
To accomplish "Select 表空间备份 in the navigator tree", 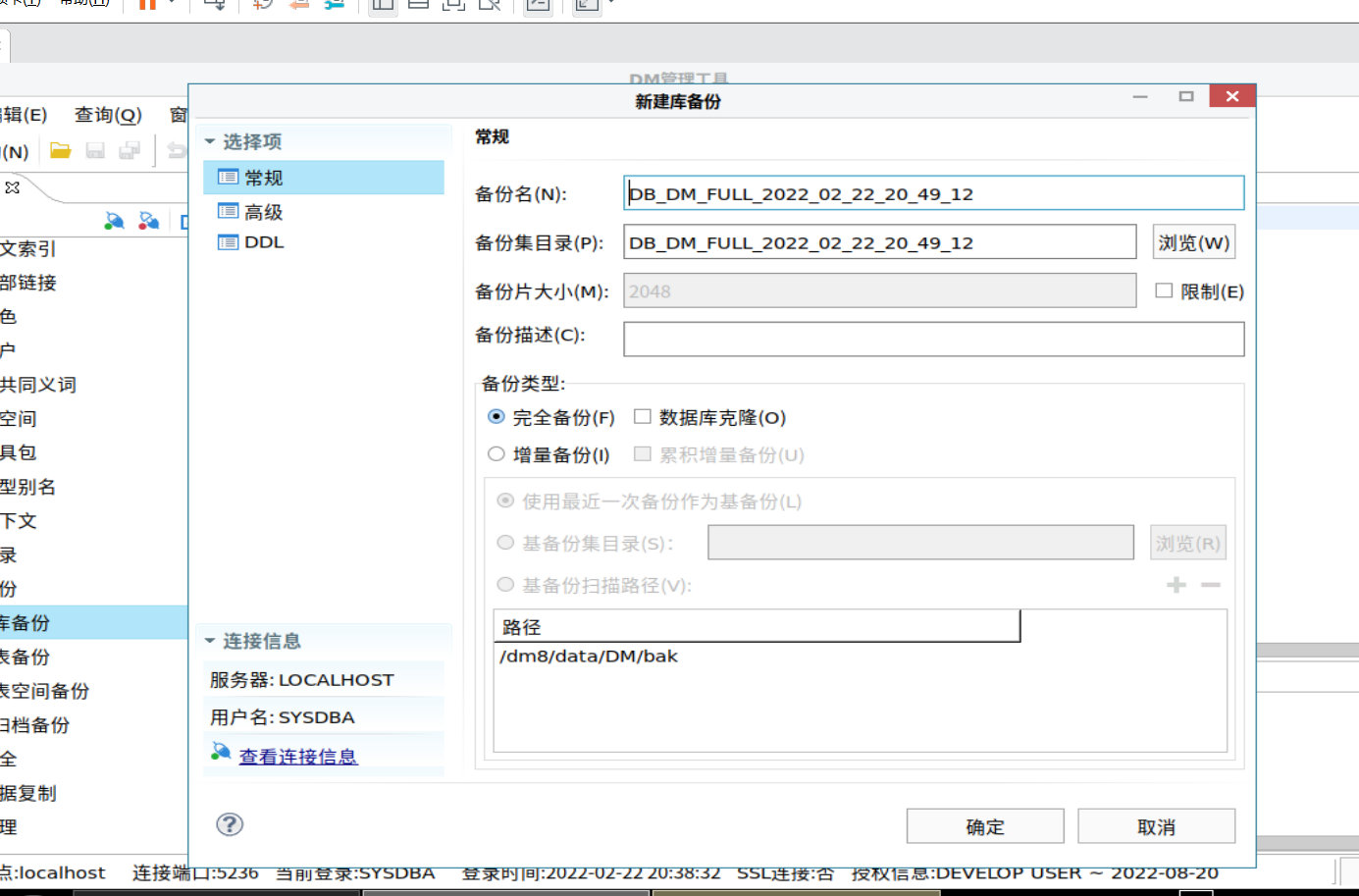I will pos(45,691).
